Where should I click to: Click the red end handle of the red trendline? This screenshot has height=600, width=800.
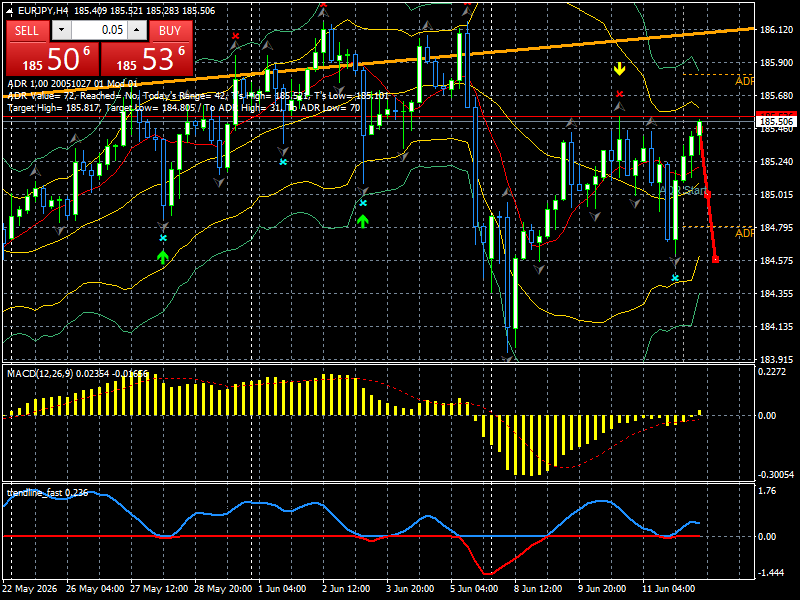click(715, 260)
